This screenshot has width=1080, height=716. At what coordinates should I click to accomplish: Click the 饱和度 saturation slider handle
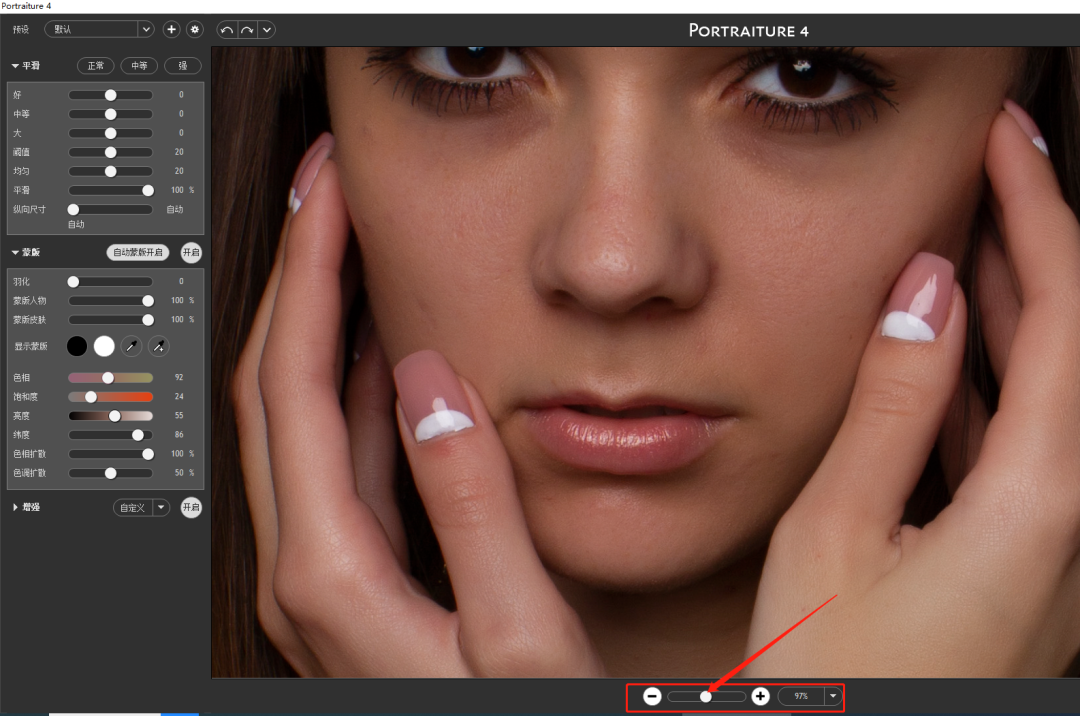91,397
